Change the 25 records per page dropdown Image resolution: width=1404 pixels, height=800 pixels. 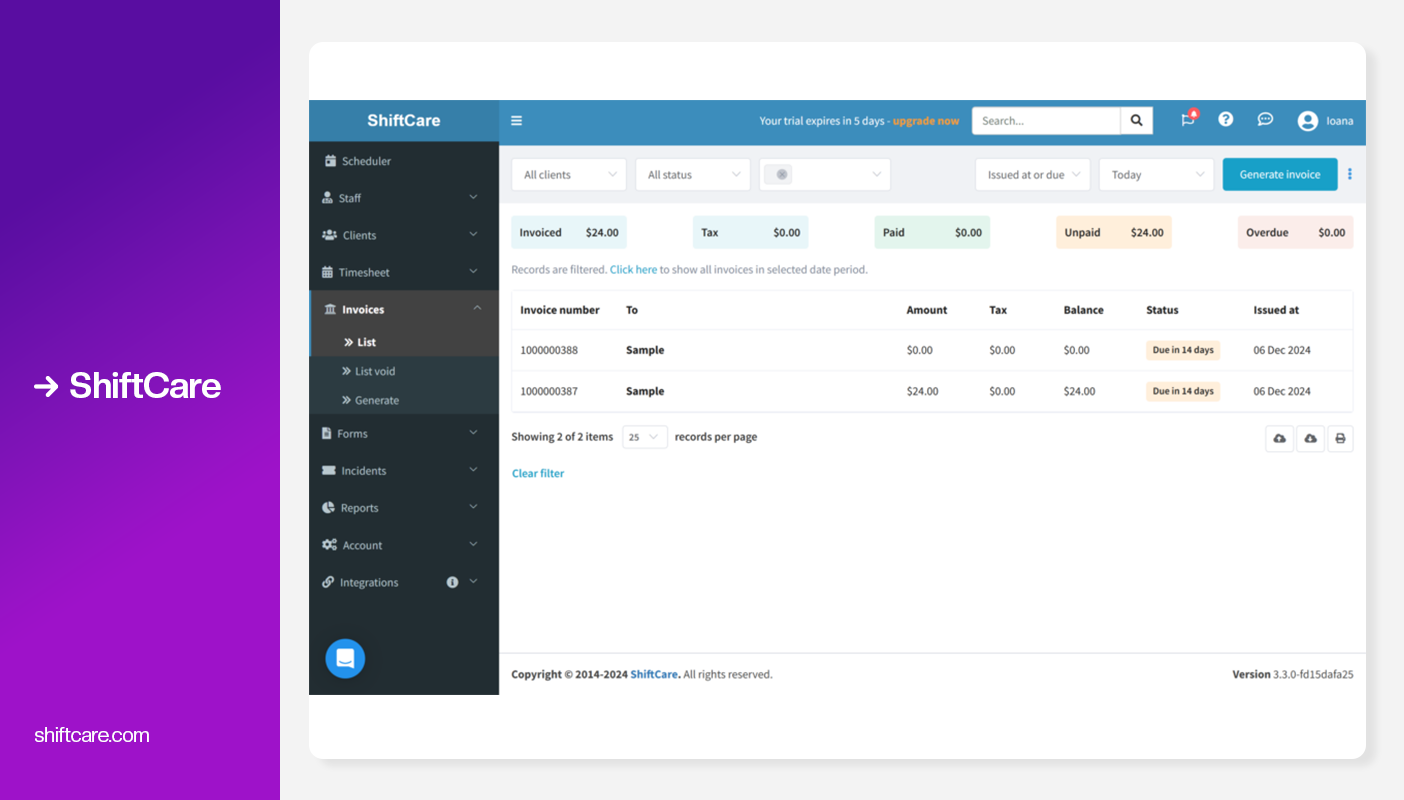pyautogui.click(x=645, y=437)
